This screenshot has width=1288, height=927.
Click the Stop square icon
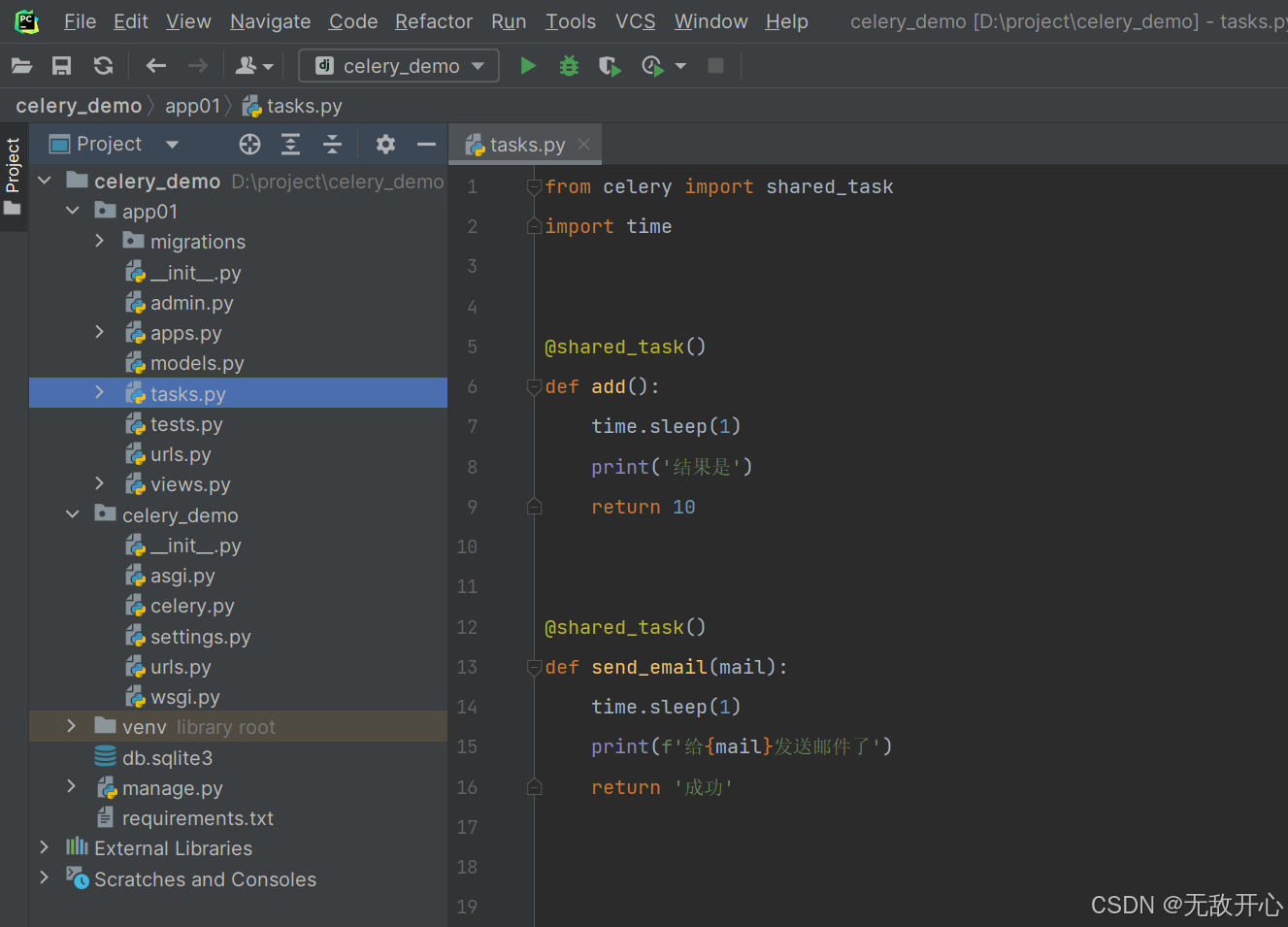[715, 66]
